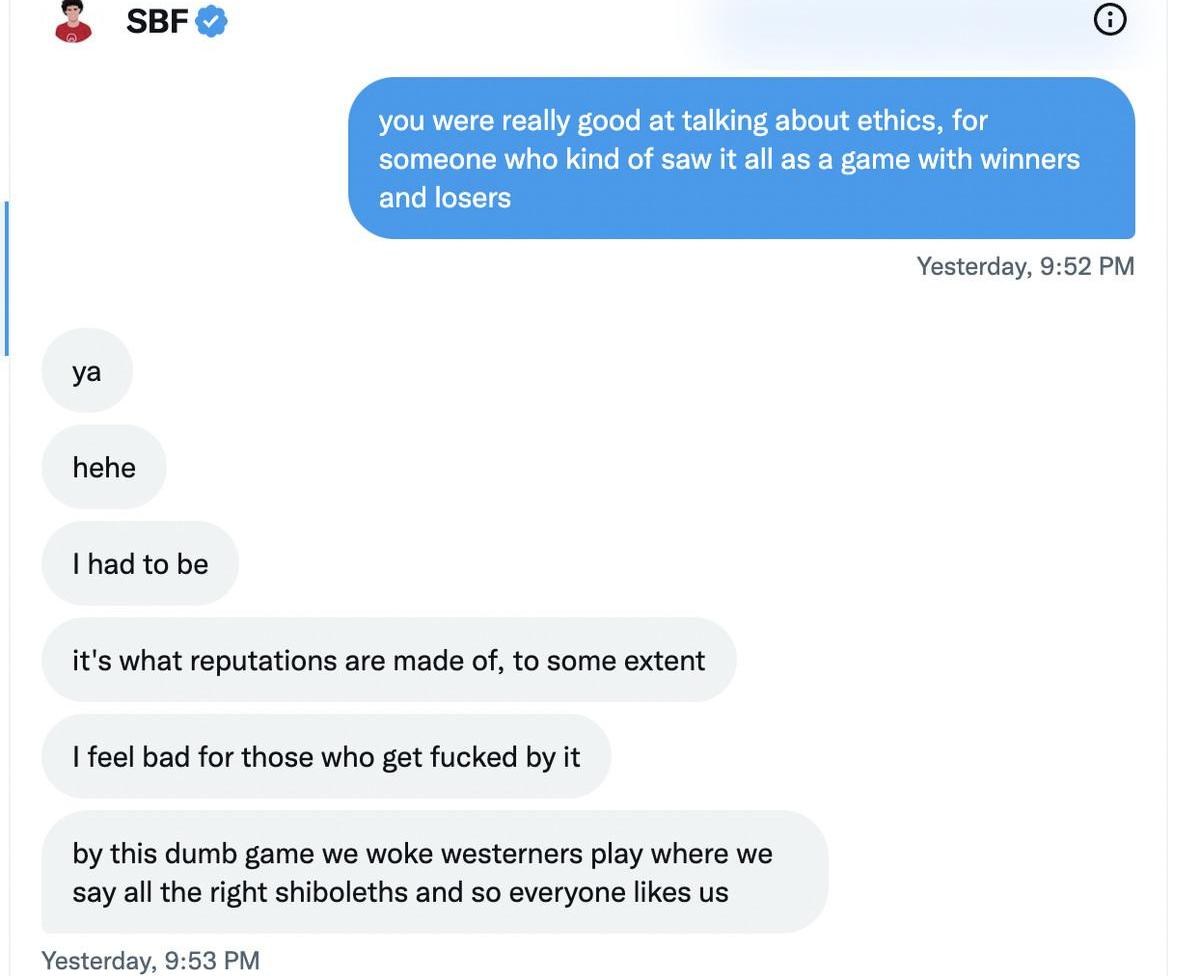Open SBF's profile avatar picture
This screenshot has width=1200, height=976.
coord(73,21)
